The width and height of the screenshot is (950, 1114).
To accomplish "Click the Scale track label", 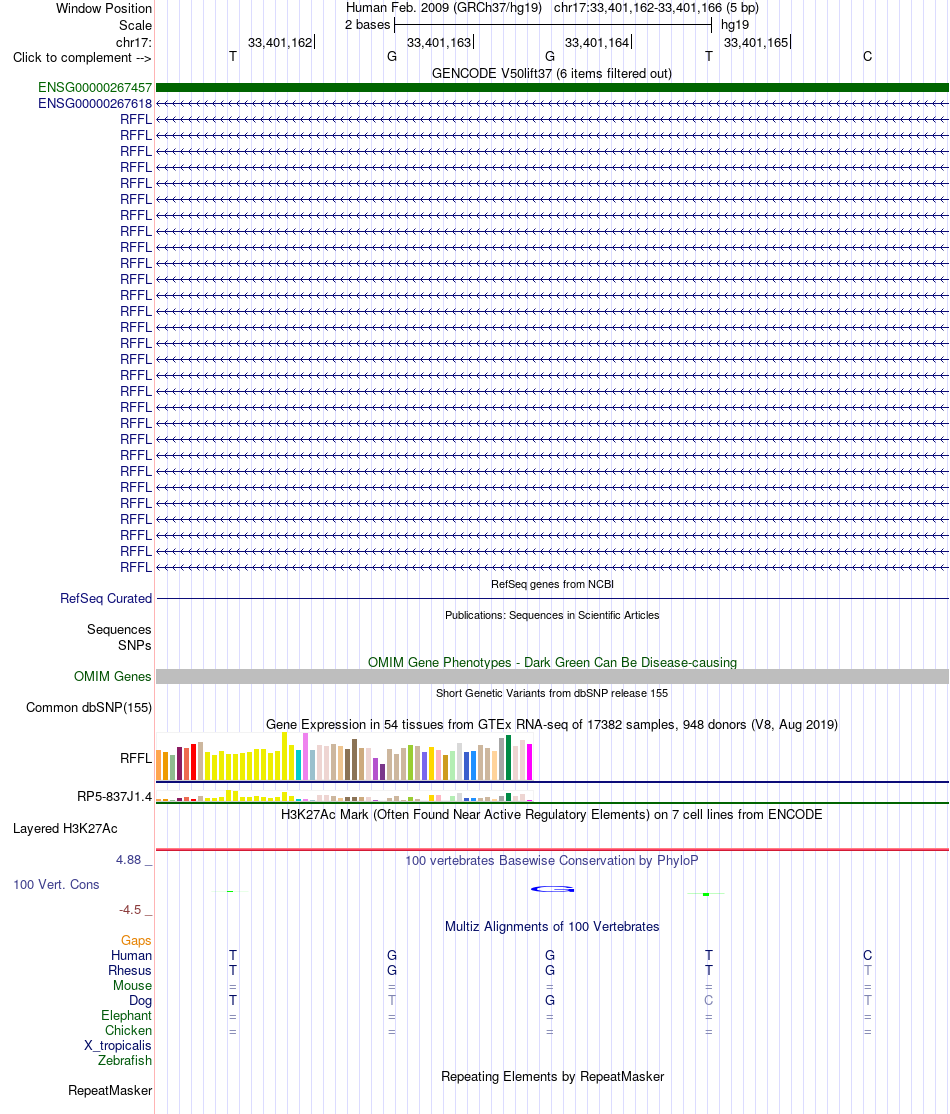I will pos(135,25).
